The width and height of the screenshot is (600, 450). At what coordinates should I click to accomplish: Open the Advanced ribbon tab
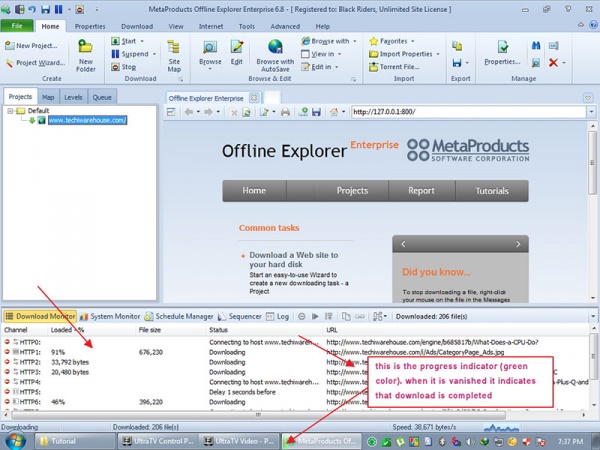point(285,26)
